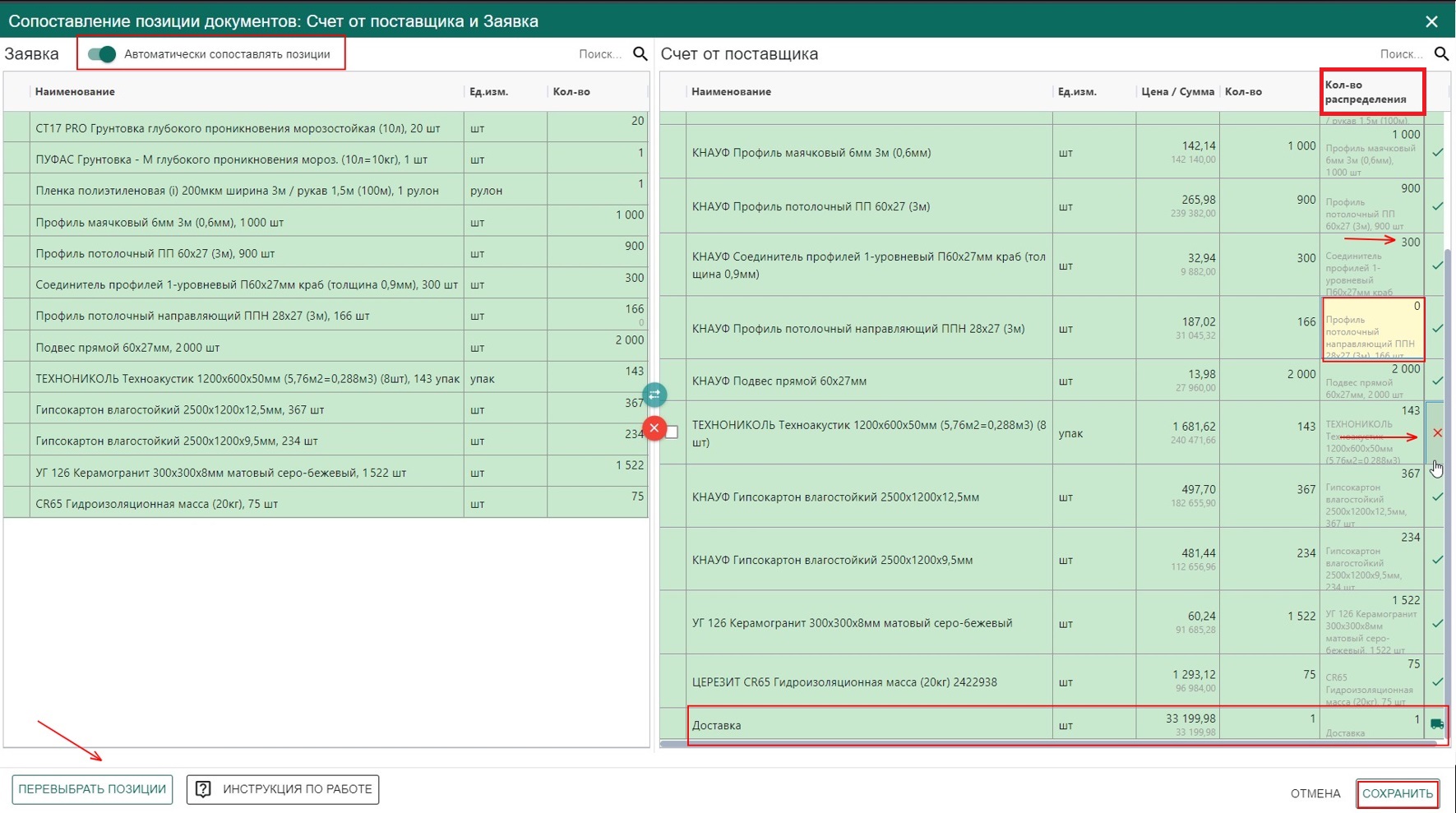Select Профиль маячковый 6мм request row
The height and width of the screenshot is (813, 1456).
tap(326, 222)
